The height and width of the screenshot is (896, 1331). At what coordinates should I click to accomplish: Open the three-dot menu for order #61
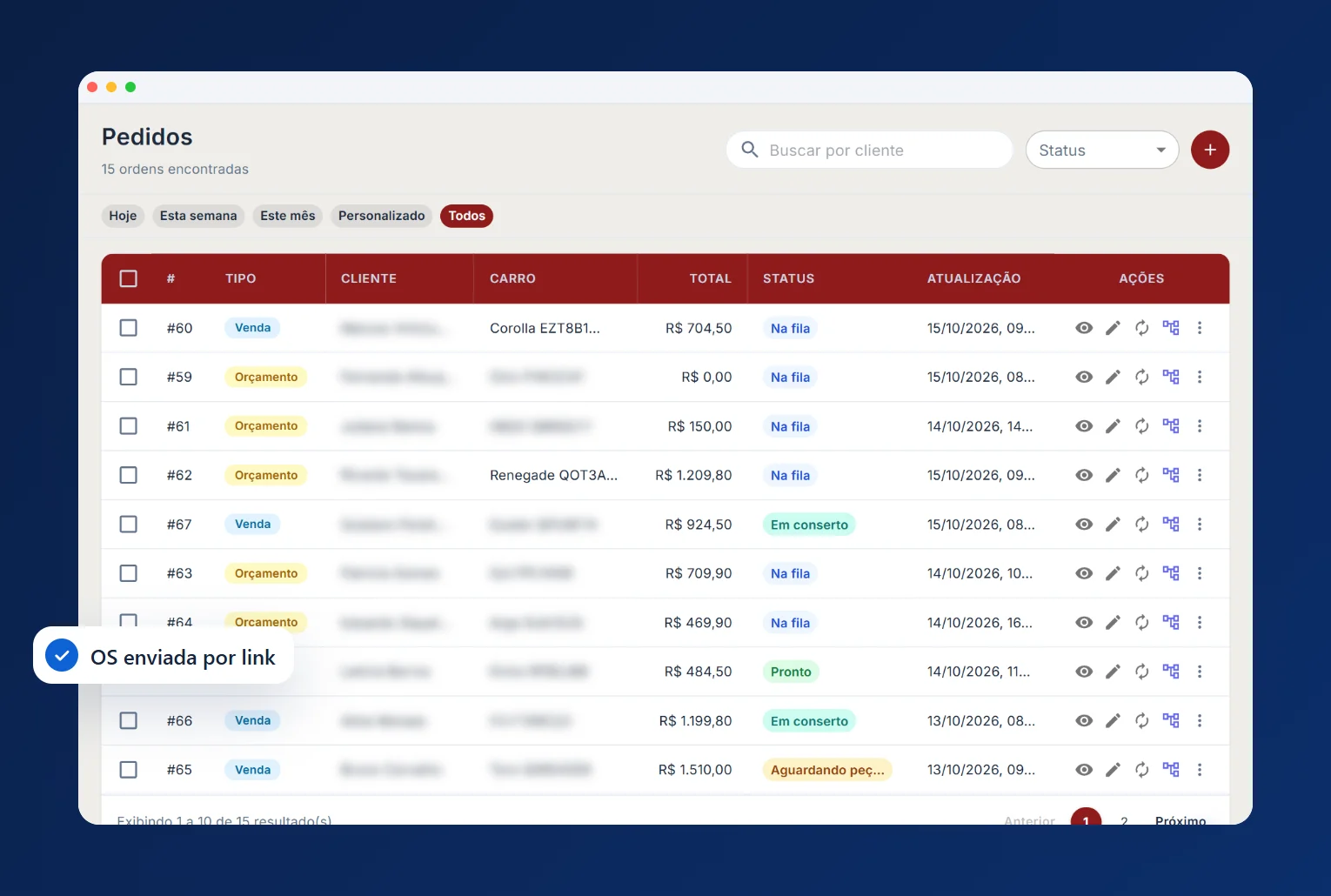click(1200, 426)
